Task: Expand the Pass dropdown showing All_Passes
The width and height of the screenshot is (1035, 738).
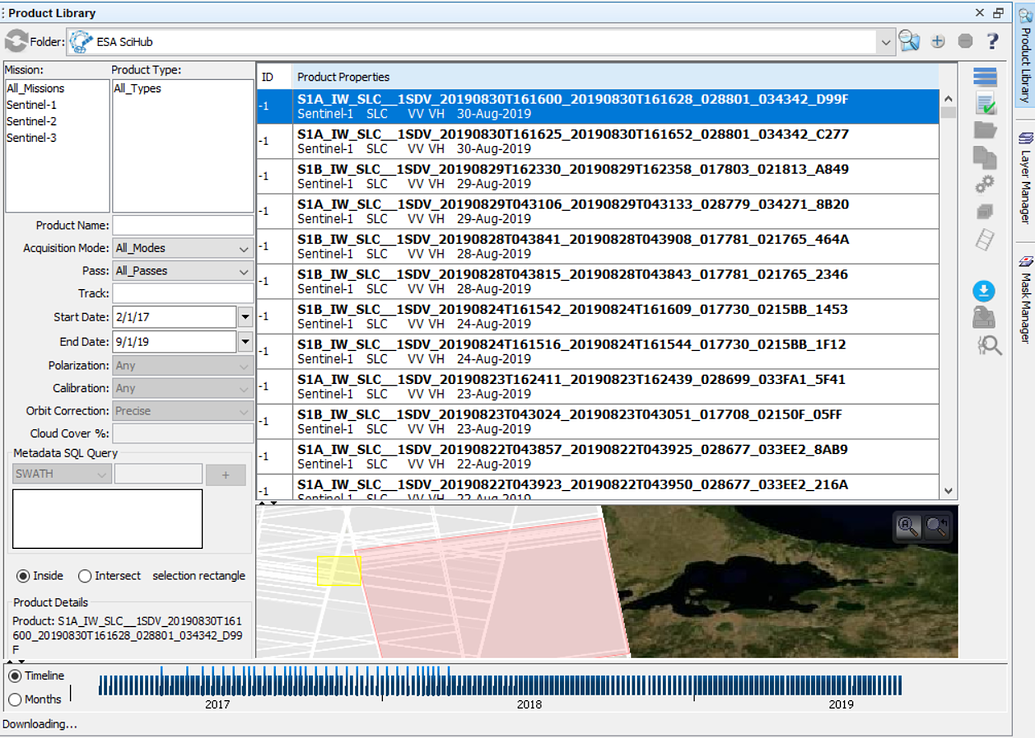Action: (244, 270)
